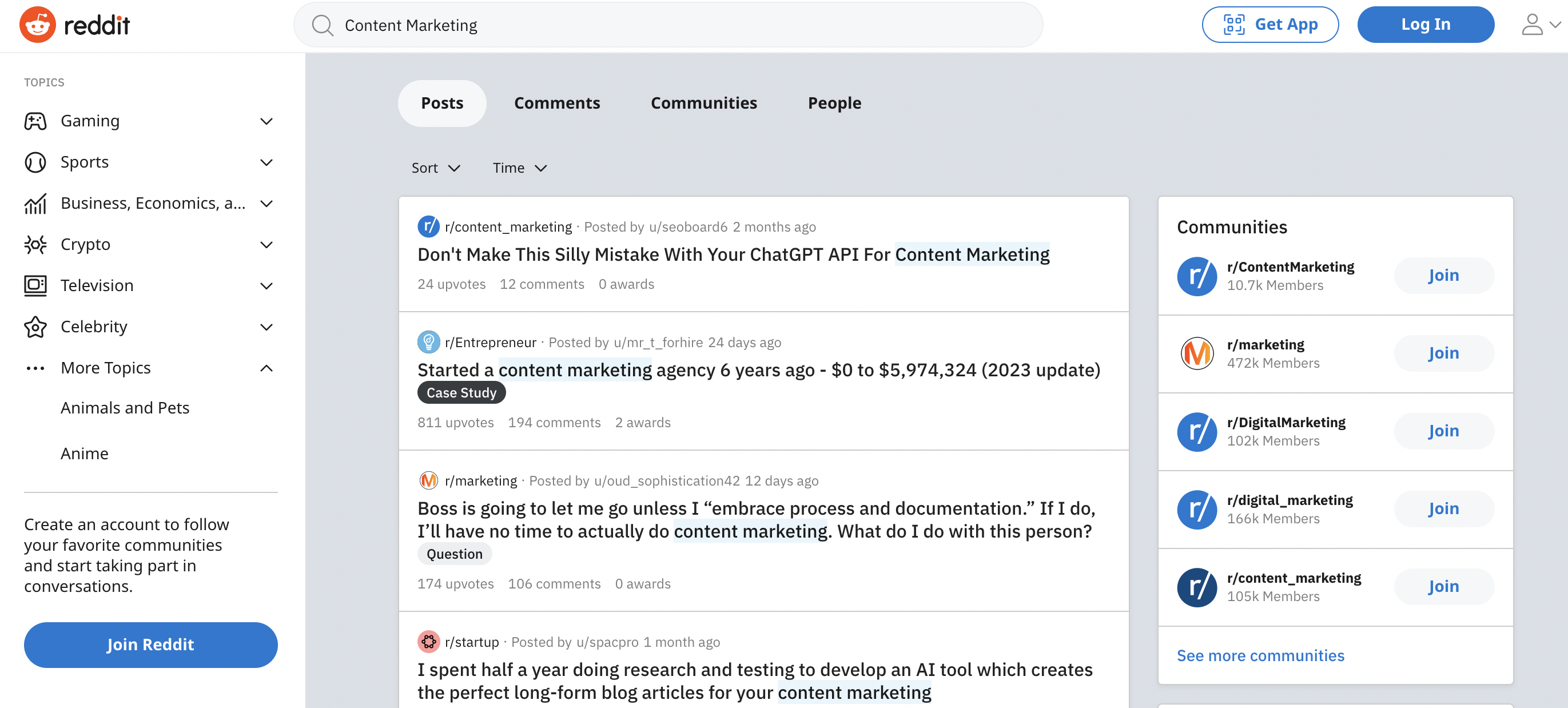
Task: Open user menu dropdown arrow
Action: point(1555,25)
